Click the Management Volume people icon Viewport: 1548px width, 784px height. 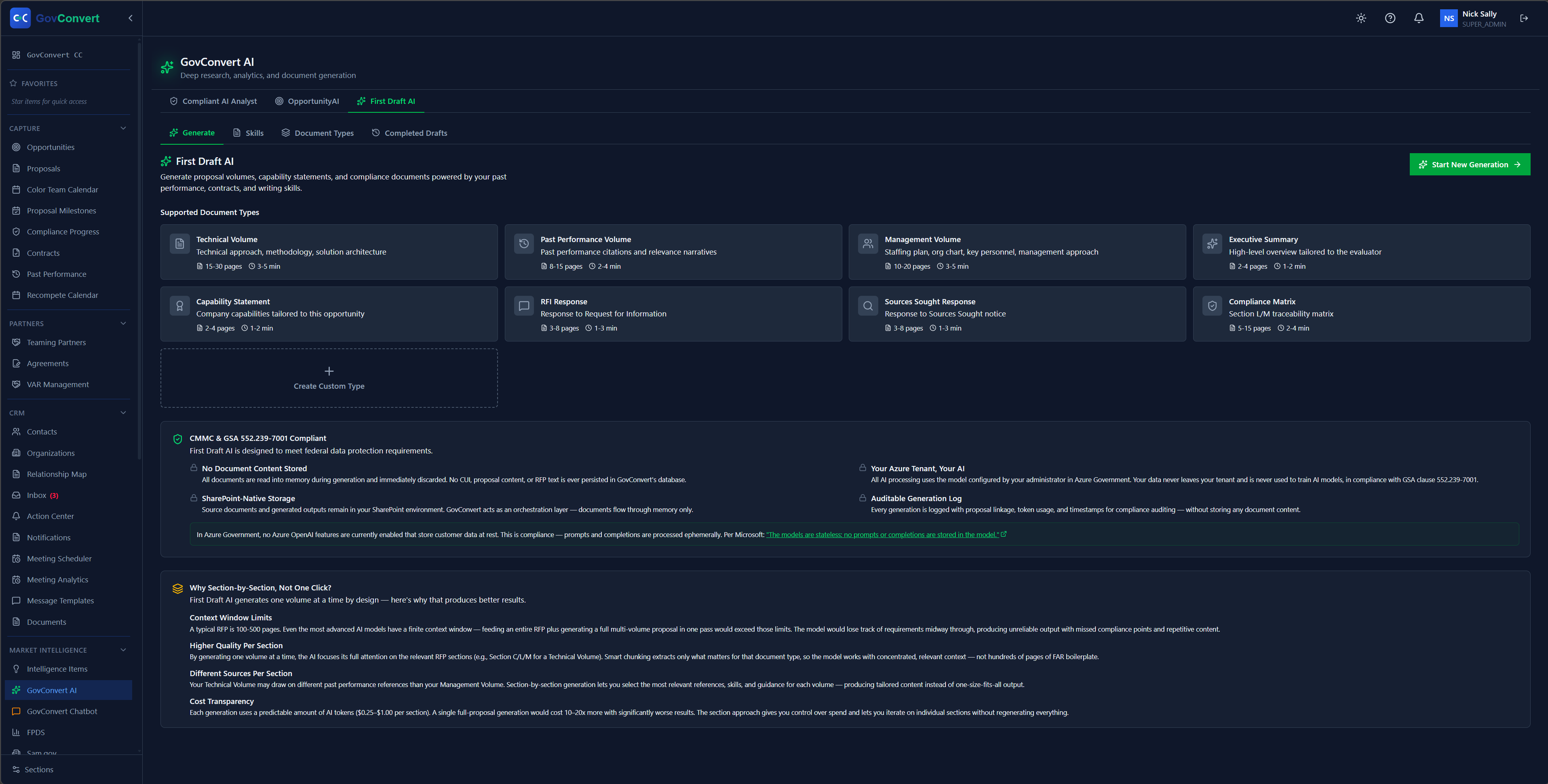868,243
